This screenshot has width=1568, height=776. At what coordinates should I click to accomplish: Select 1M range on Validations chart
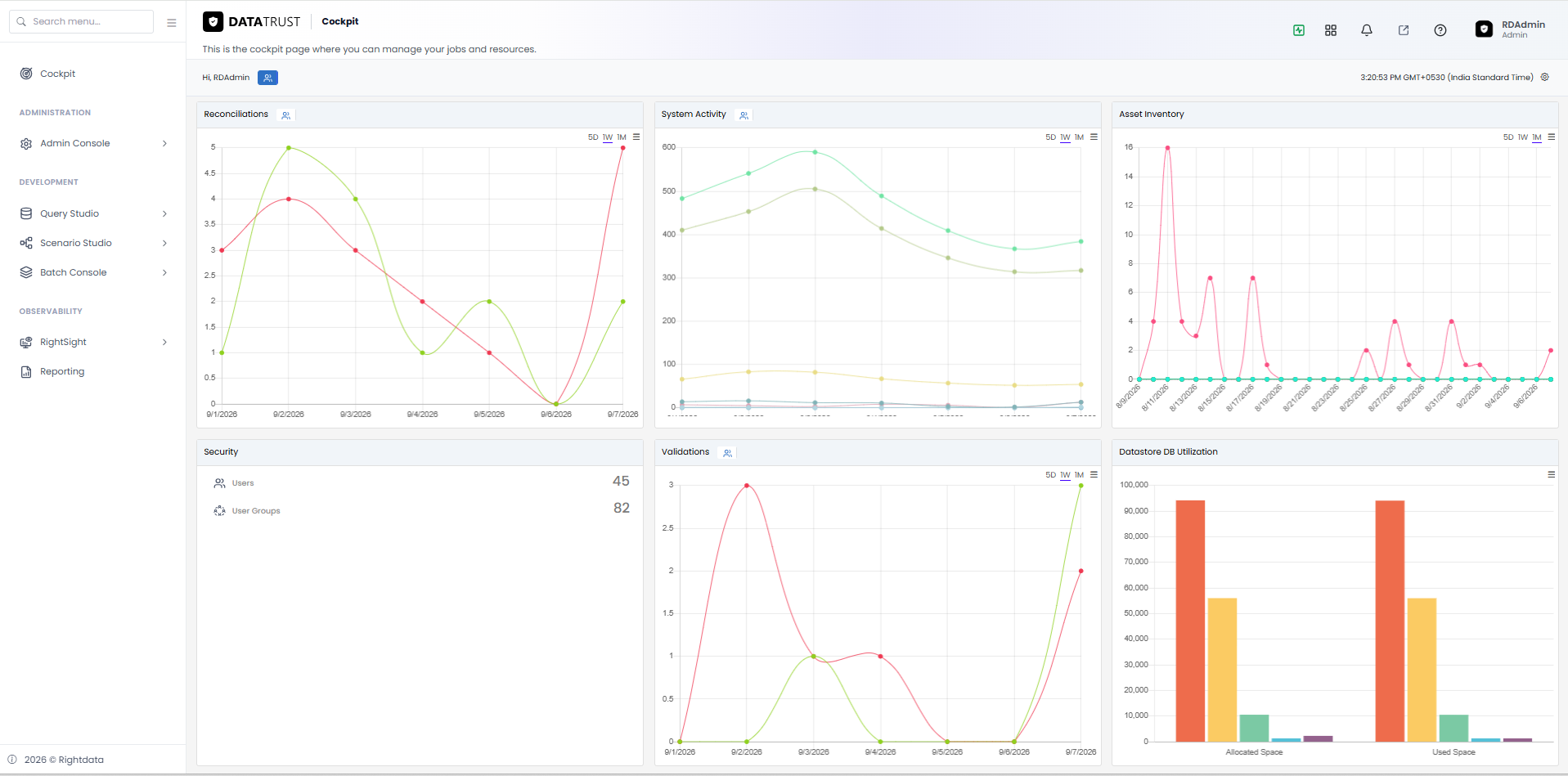pyautogui.click(x=1079, y=475)
